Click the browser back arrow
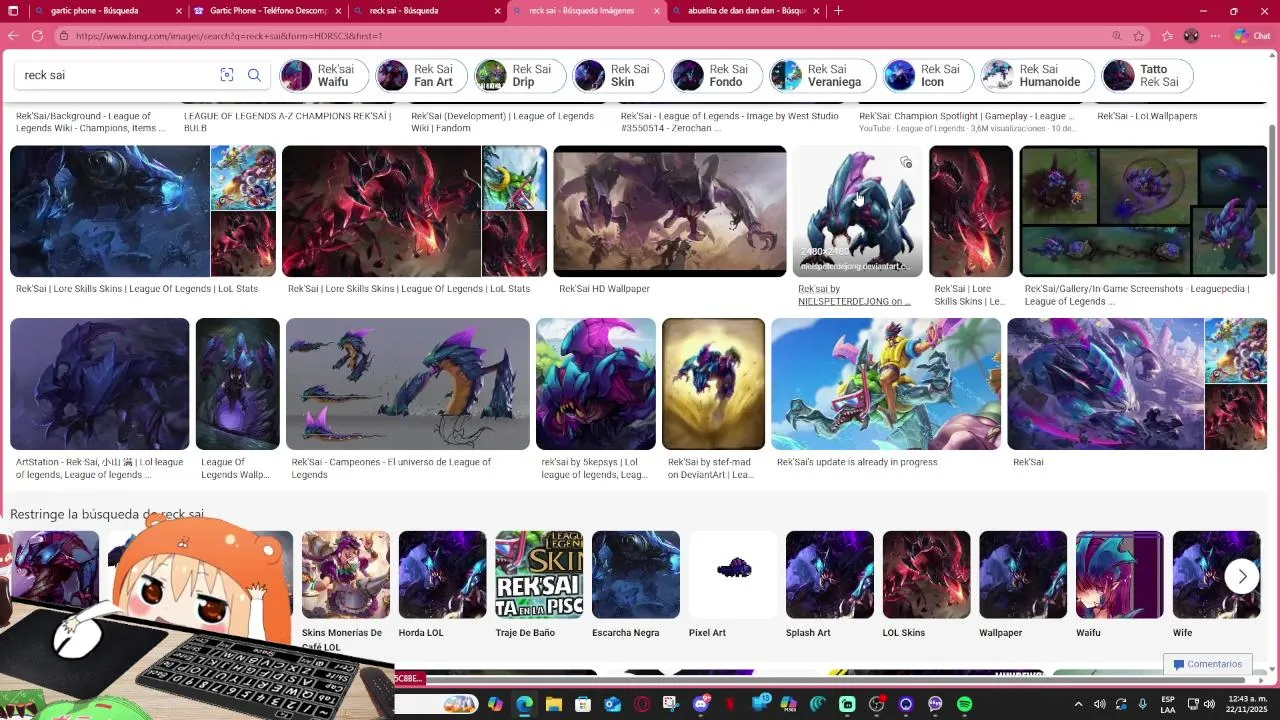1280x720 pixels. (x=13, y=36)
